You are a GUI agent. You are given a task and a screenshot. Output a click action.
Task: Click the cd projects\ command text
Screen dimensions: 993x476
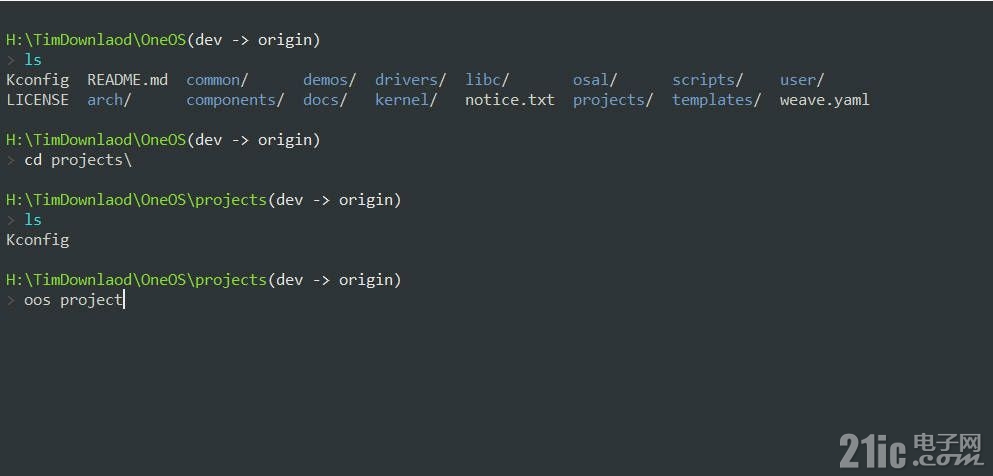pos(78,160)
